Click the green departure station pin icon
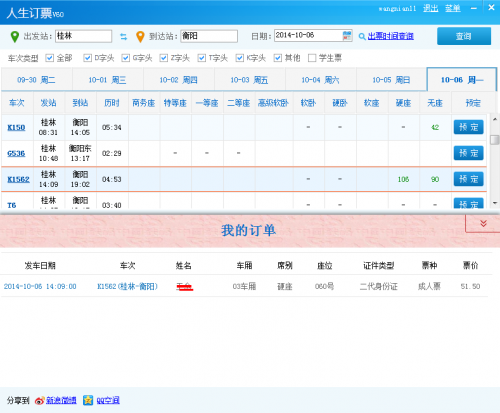The image size is (500, 413). pyautogui.click(x=15, y=36)
